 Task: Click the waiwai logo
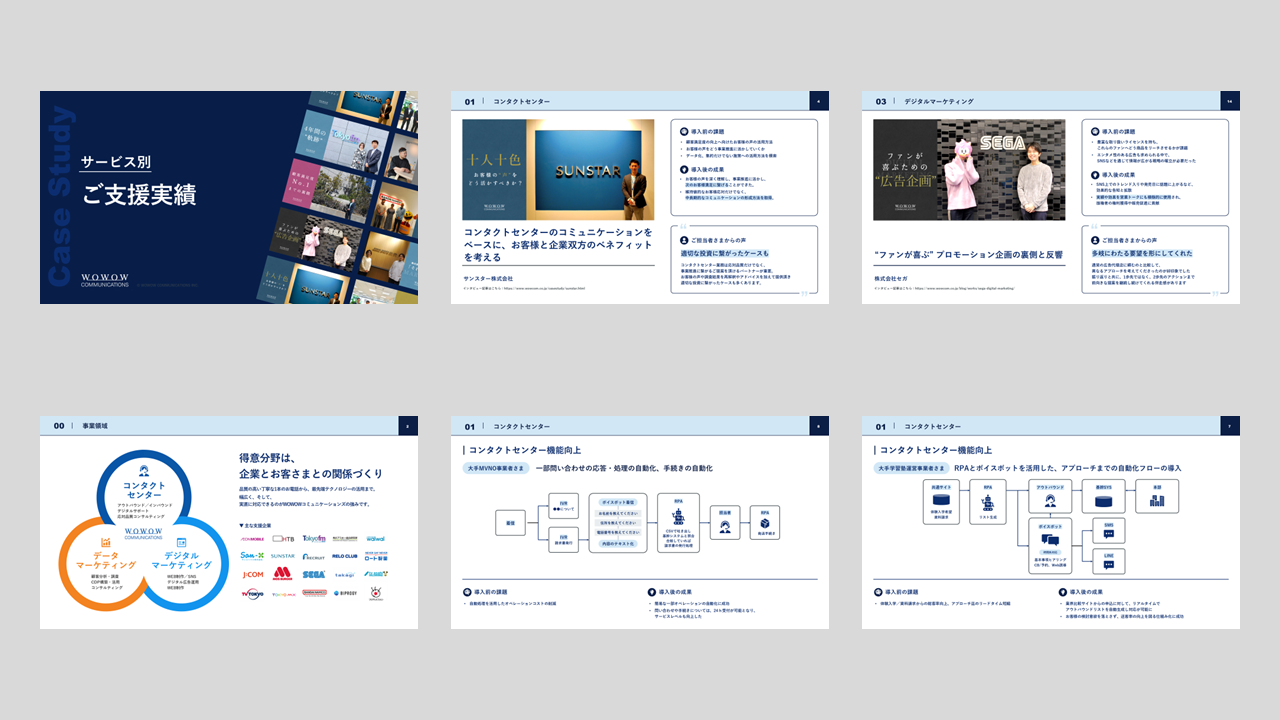click(376, 538)
